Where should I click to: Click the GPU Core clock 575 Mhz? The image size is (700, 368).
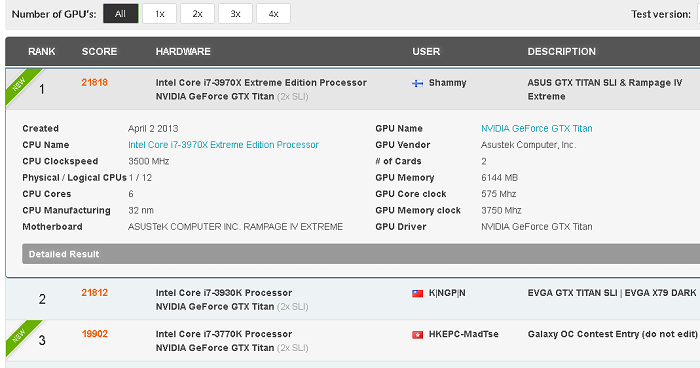pyautogui.click(x=499, y=194)
